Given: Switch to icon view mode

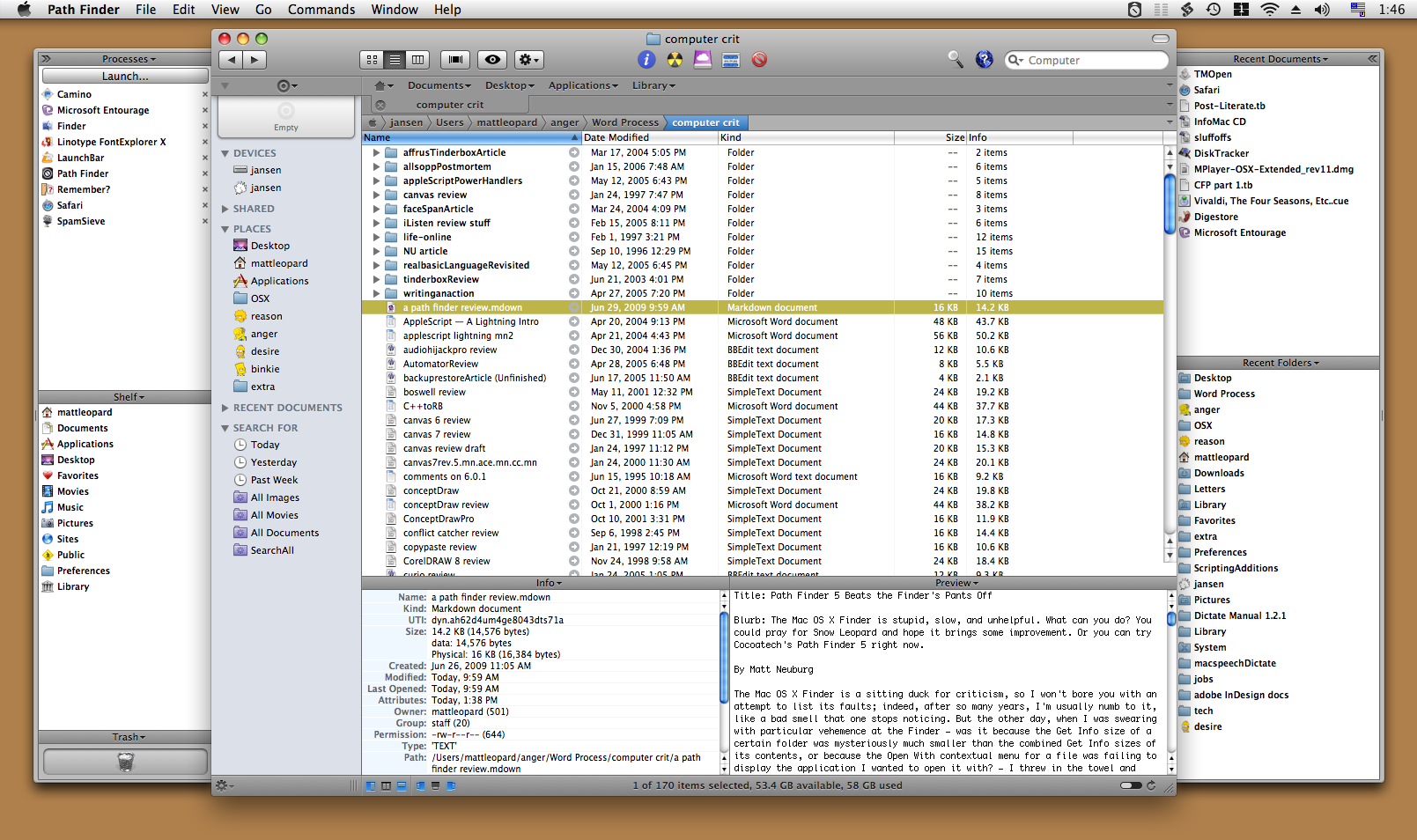Looking at the screenshot, I should coord(372,60).
